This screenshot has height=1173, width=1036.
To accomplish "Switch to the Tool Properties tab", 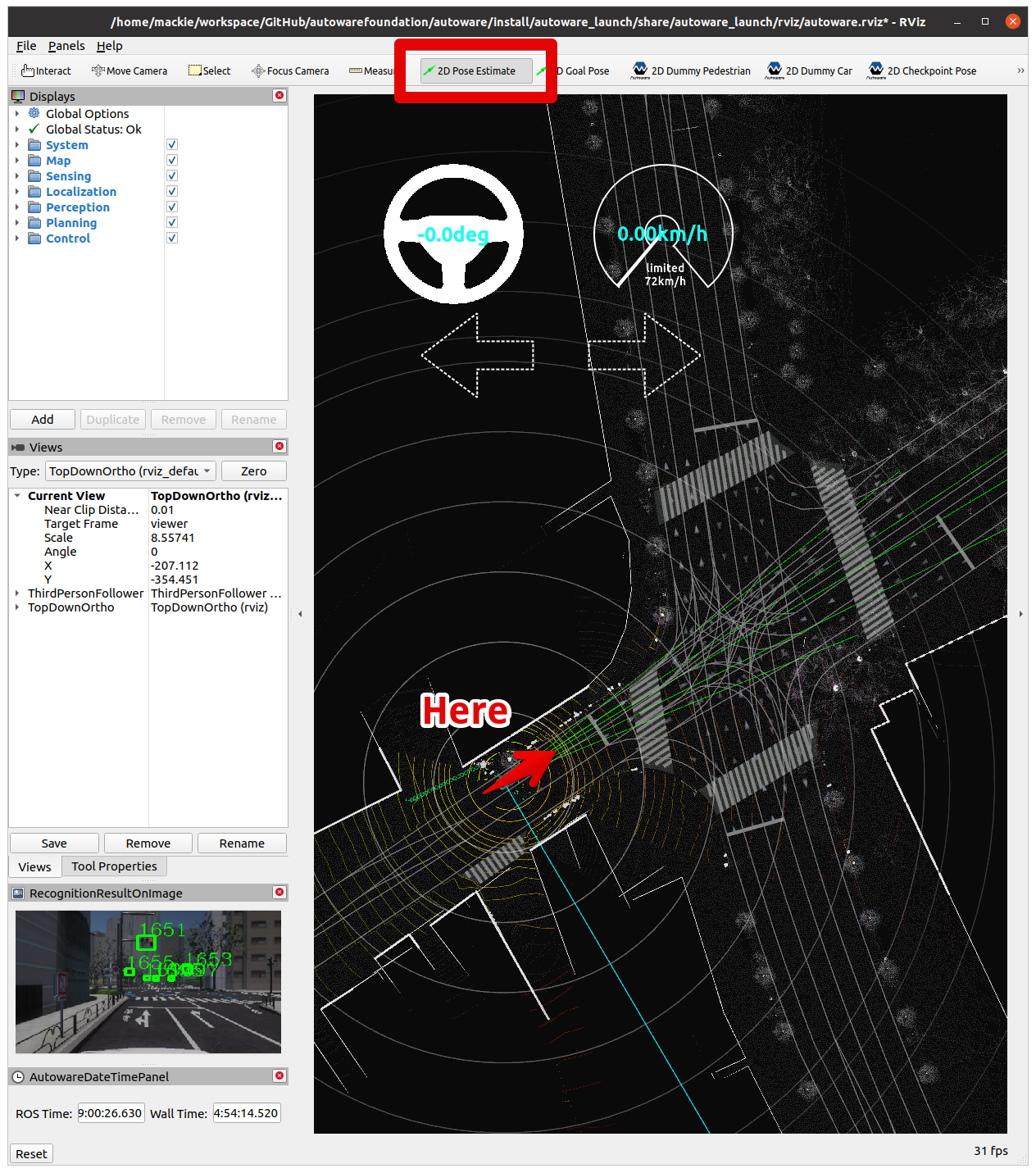I will (x=114, y=866).
